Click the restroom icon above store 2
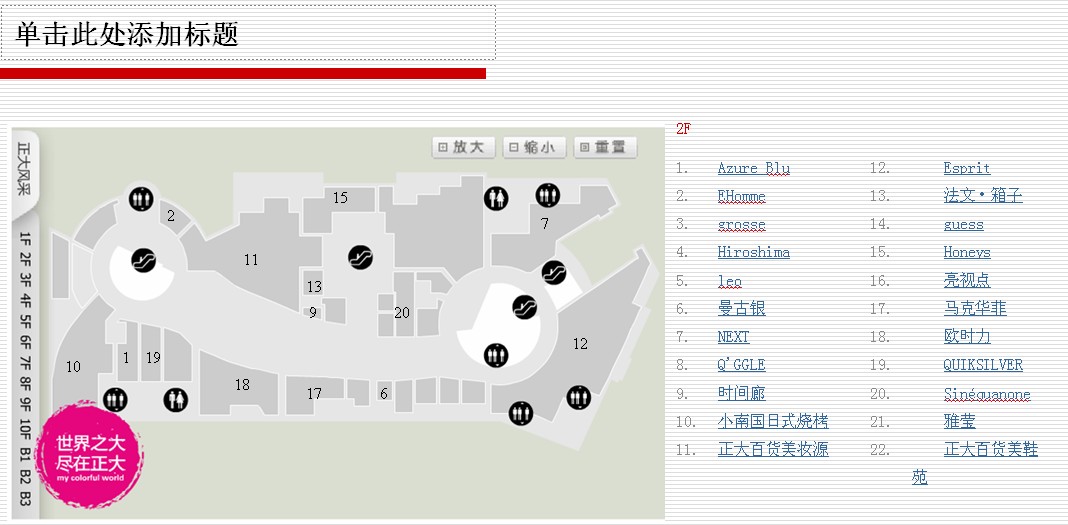This screenshot has width=1068, height=525. coord(141,199)
